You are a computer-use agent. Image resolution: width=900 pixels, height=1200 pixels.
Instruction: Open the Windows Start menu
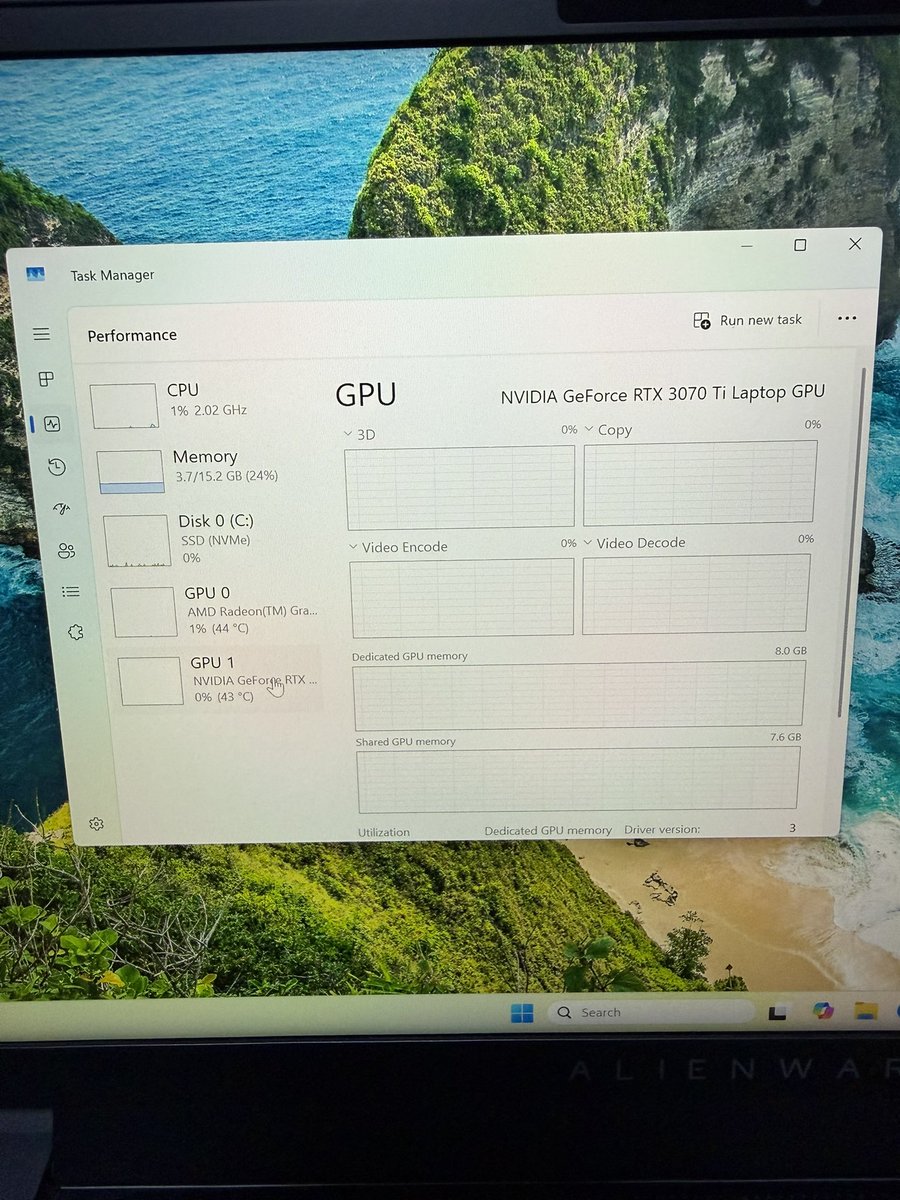point(522,1013)
